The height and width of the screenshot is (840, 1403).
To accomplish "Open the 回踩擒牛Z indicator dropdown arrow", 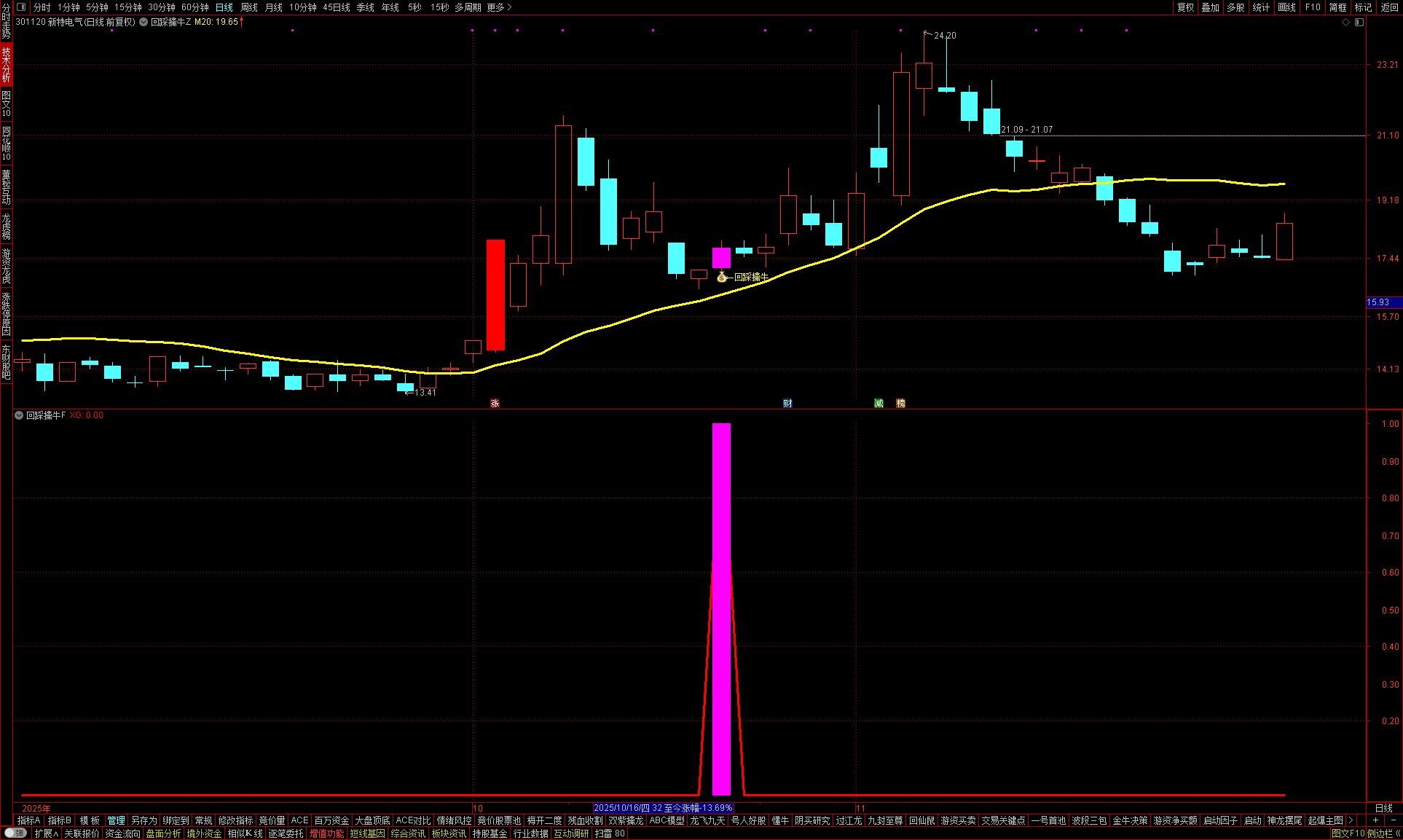I will [x=144, y=23].
